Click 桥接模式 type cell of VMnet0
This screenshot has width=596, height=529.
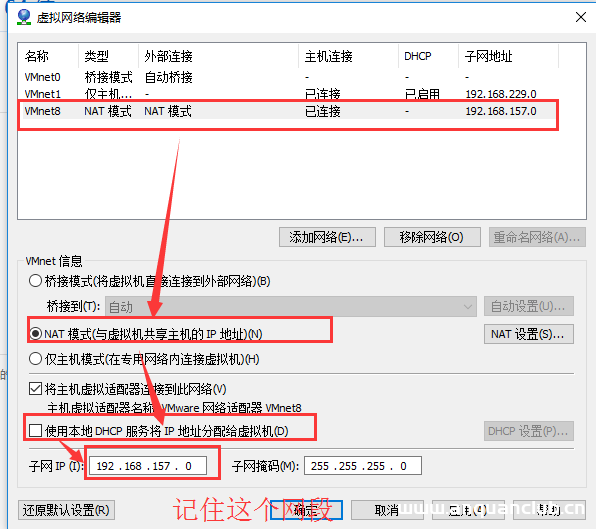point(108,77)
